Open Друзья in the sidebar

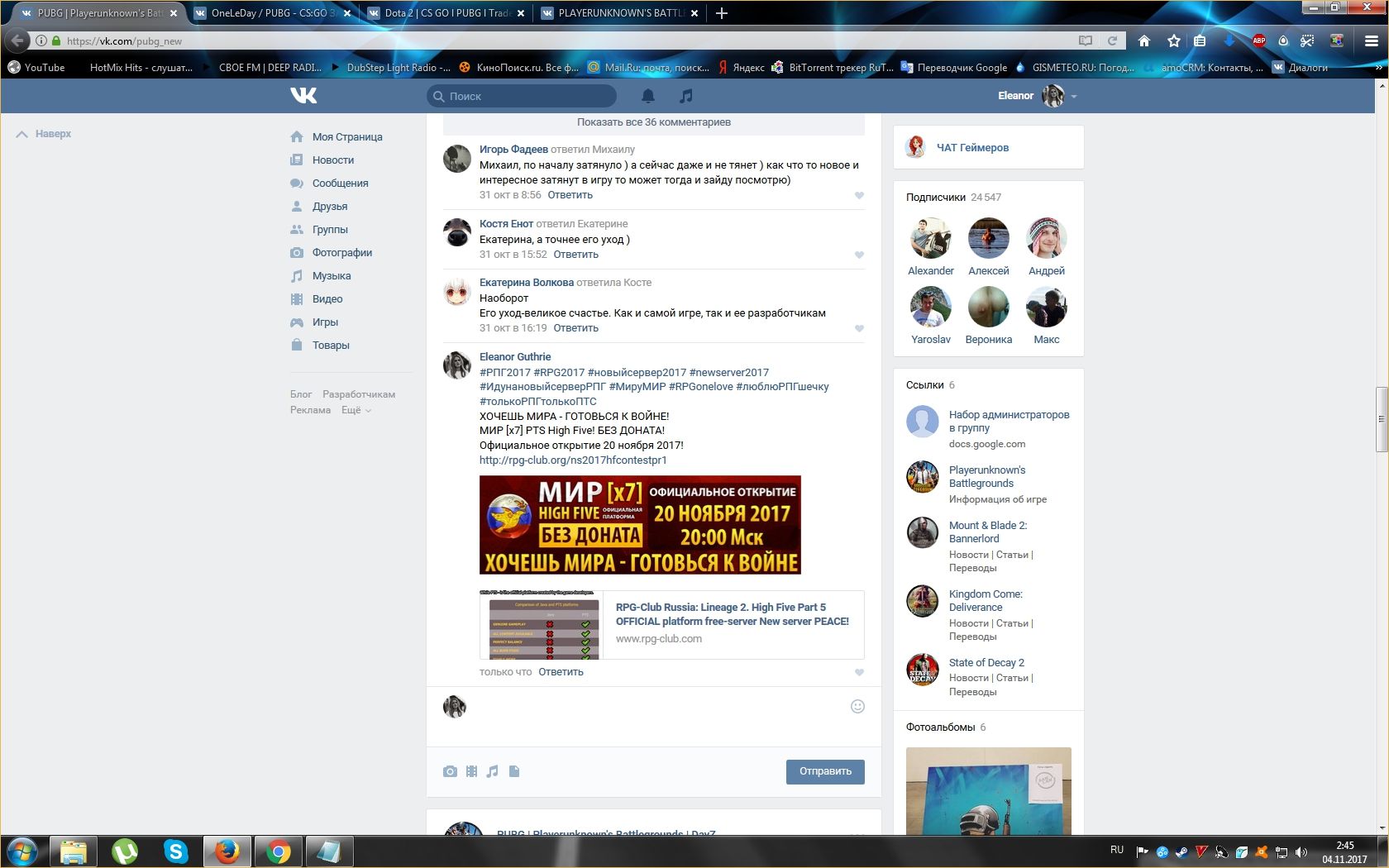(x=330, y=207)
